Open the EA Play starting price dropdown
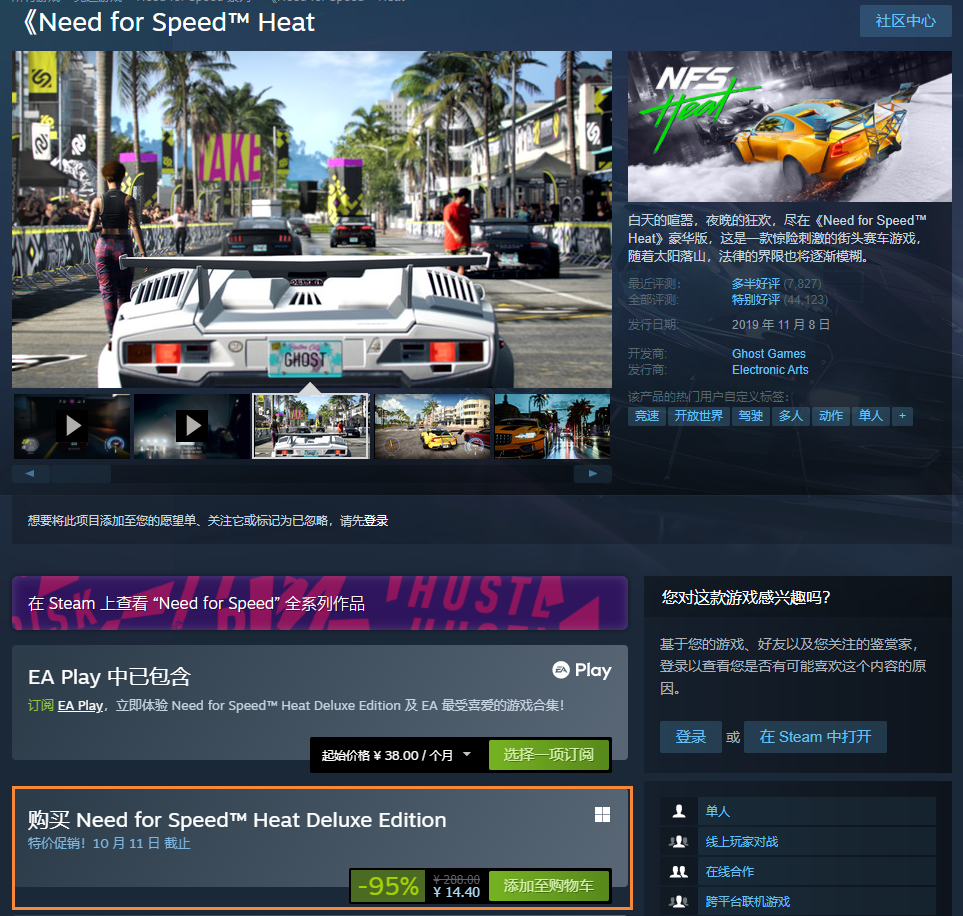 pos(396,755)
